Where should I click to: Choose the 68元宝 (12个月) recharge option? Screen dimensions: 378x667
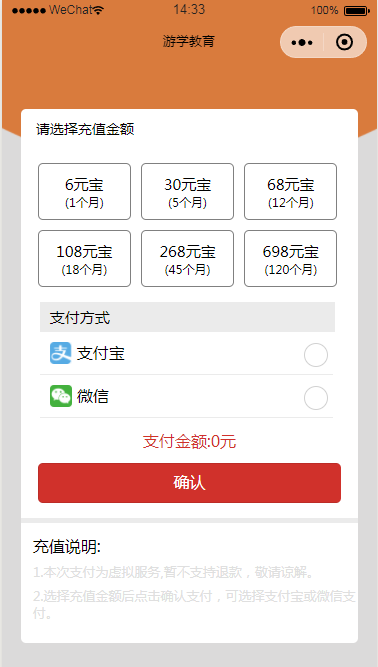point(290,191)
